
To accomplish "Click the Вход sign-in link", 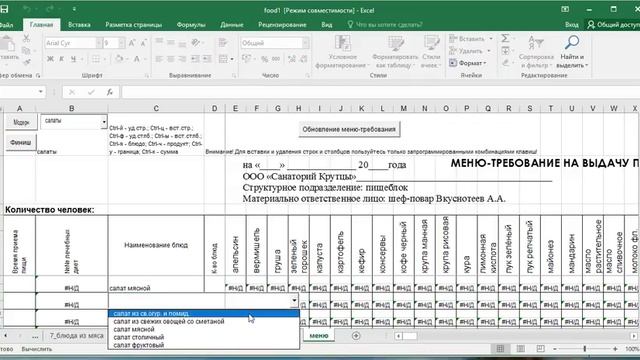I will click(571, 24).
